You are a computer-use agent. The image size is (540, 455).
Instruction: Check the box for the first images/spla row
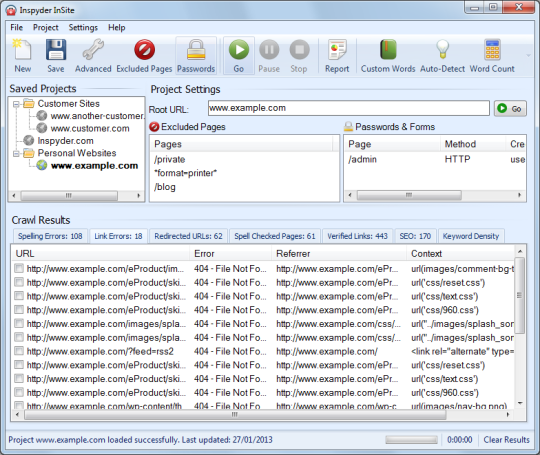pyautogui.click(x=19, y=323)
